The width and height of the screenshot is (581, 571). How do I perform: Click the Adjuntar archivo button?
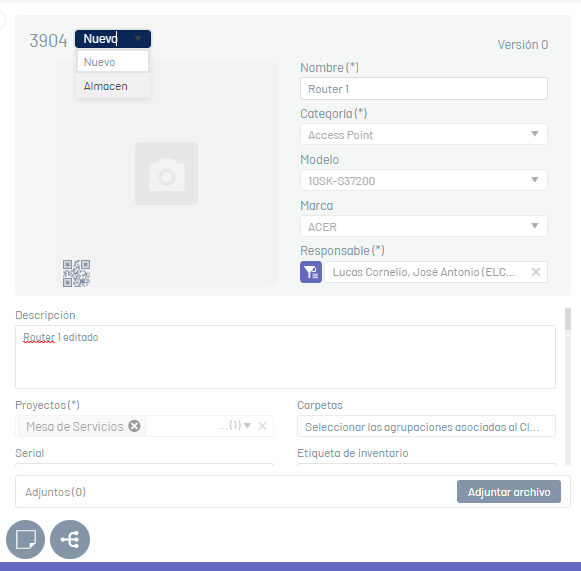[509, 492]
